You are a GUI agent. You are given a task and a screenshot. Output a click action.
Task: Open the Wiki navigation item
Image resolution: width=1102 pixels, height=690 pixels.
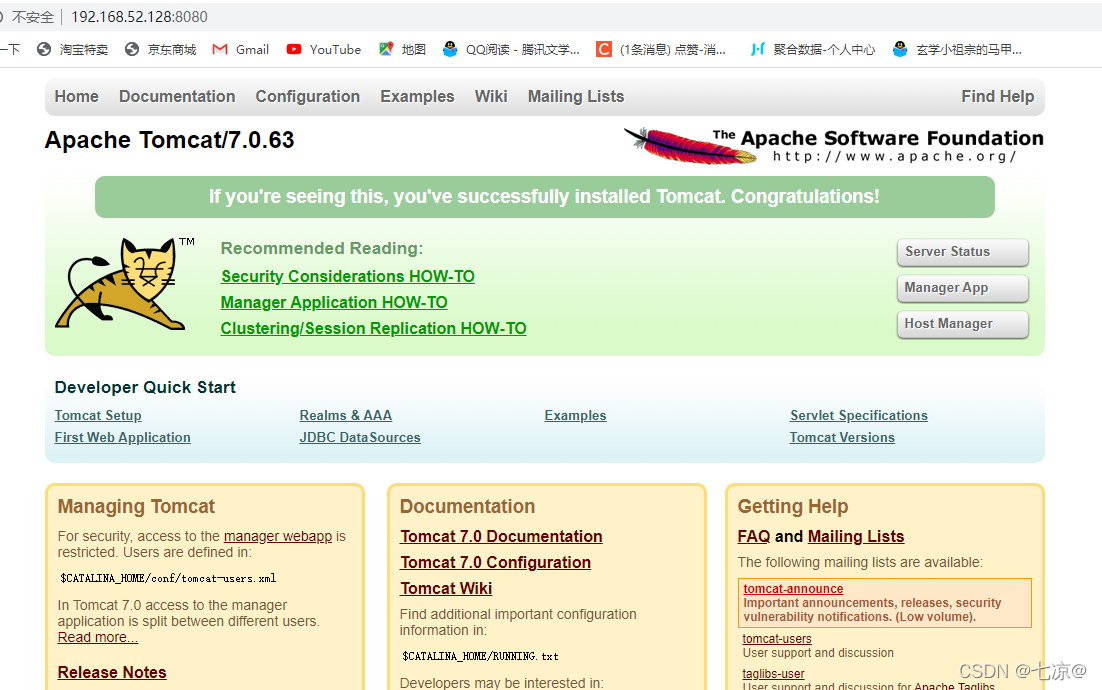(x=491, y=96)
